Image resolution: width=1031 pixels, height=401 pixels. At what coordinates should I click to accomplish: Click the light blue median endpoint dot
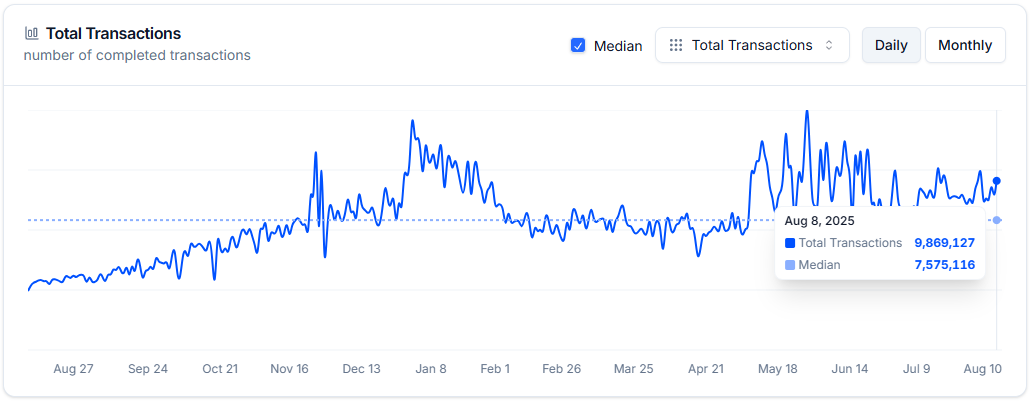(x=997, y=220)
